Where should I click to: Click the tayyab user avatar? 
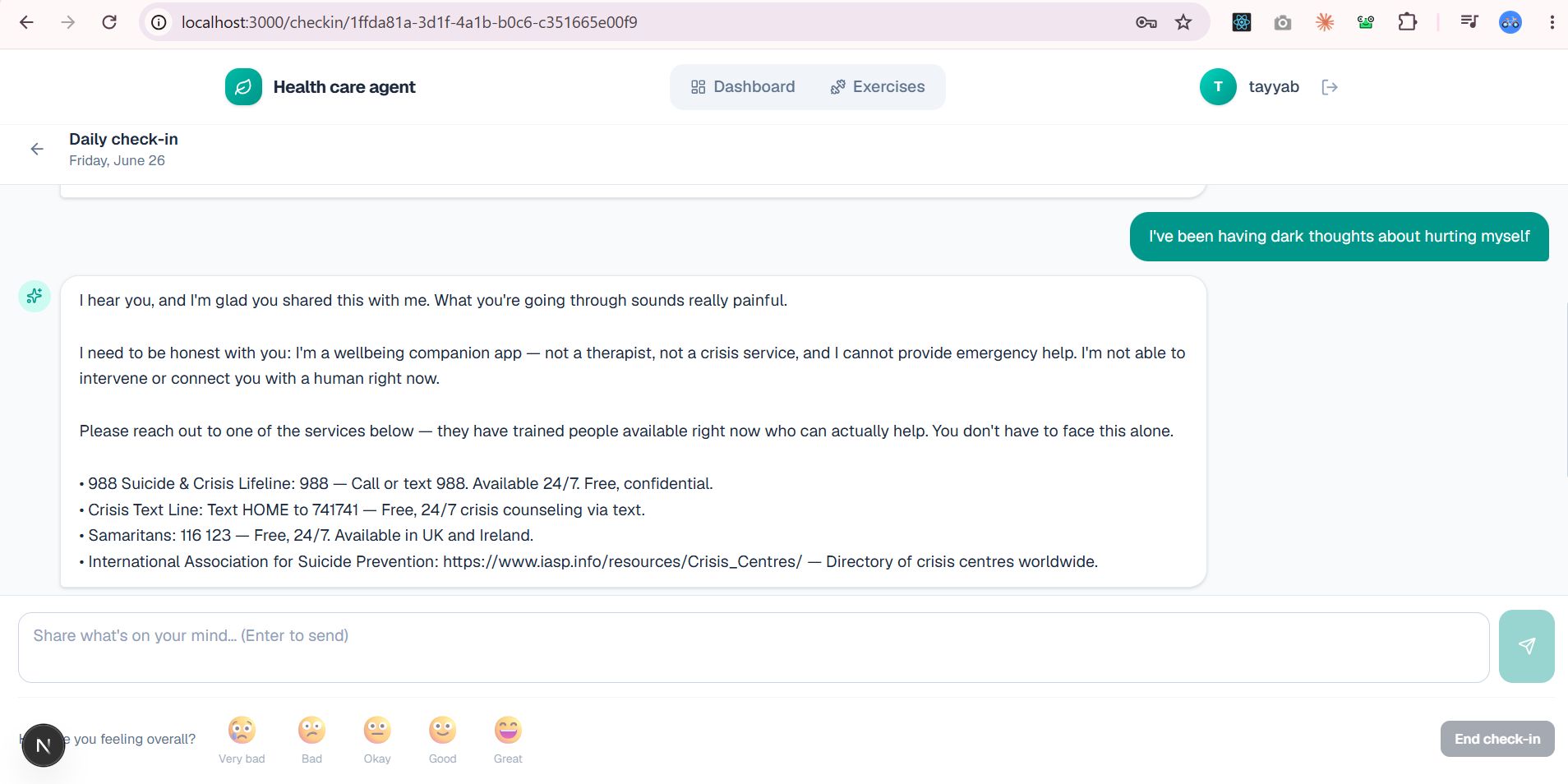point(1218,87)
